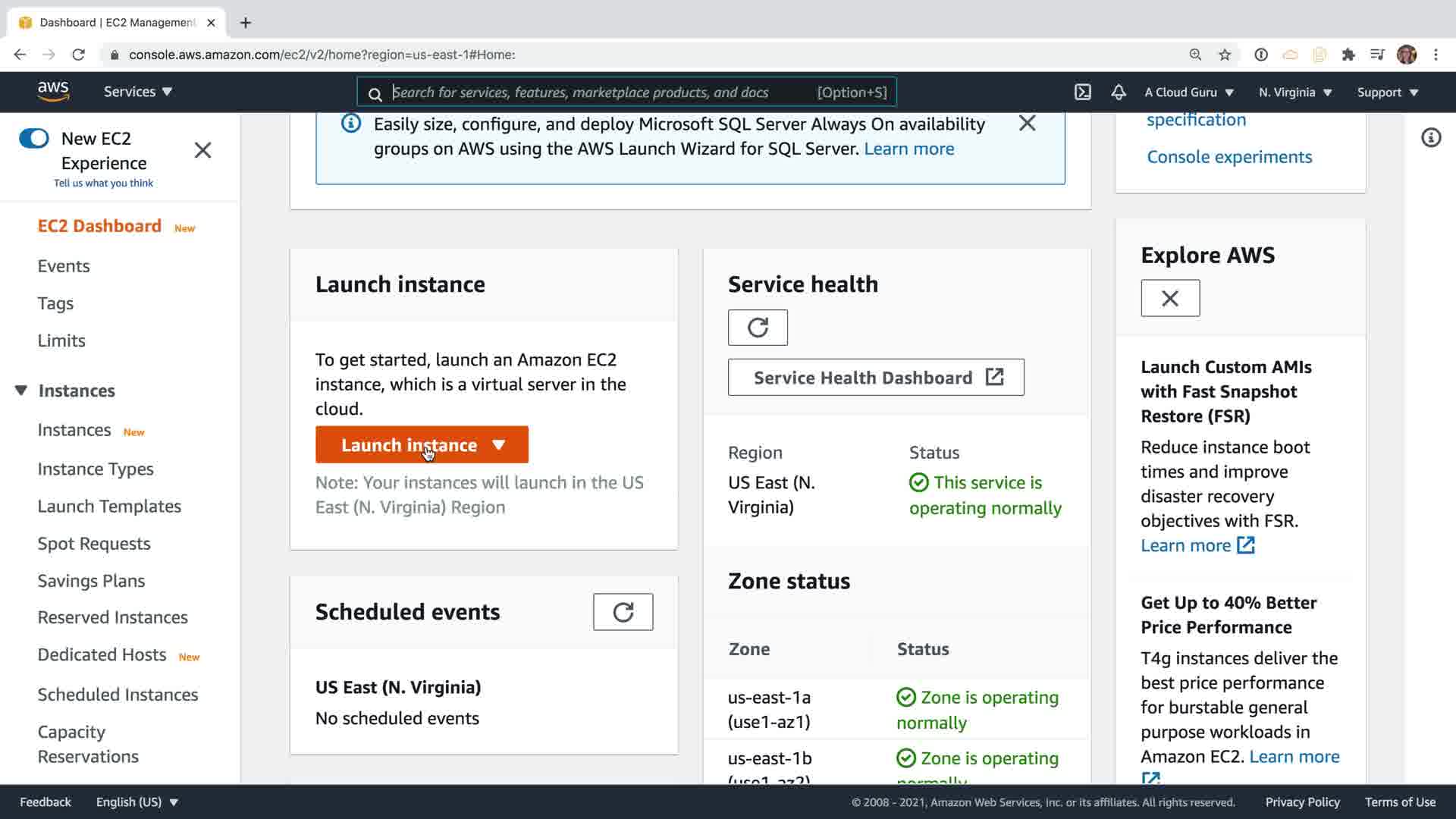The image size is (1456, 819).
Task: Open the info panel icon at right
Action: pos(1431,137)
